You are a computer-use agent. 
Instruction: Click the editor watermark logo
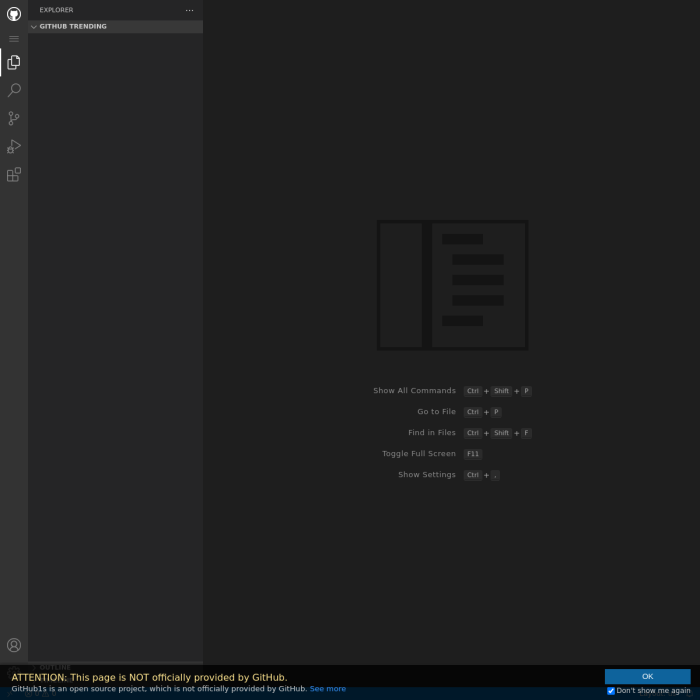point(452,285)
